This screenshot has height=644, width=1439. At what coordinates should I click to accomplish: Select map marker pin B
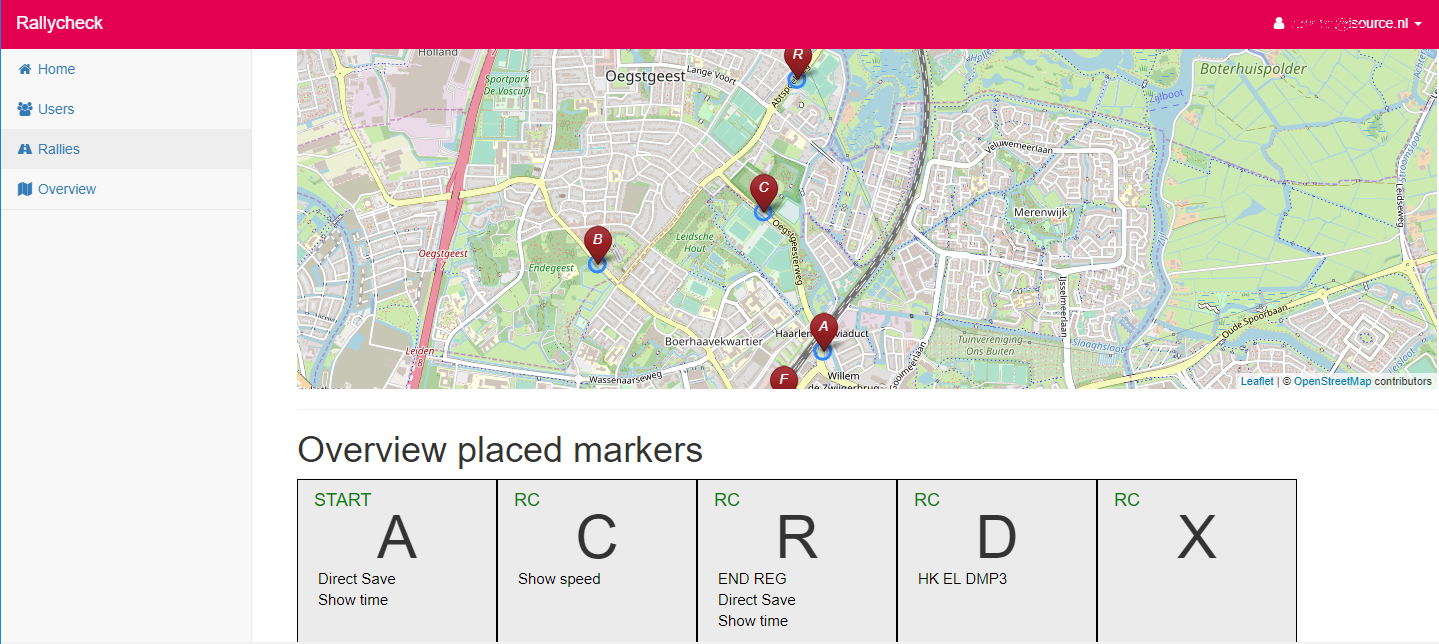tap(597, 242)
